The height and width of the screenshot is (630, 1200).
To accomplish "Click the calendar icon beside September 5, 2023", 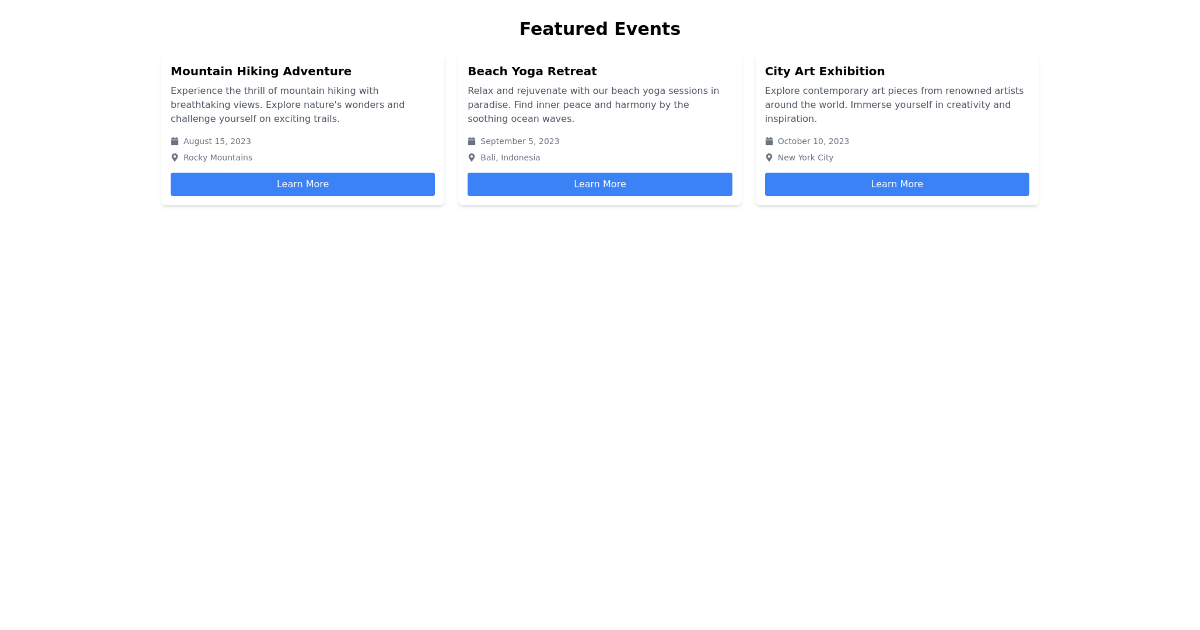I will [471, 141].
